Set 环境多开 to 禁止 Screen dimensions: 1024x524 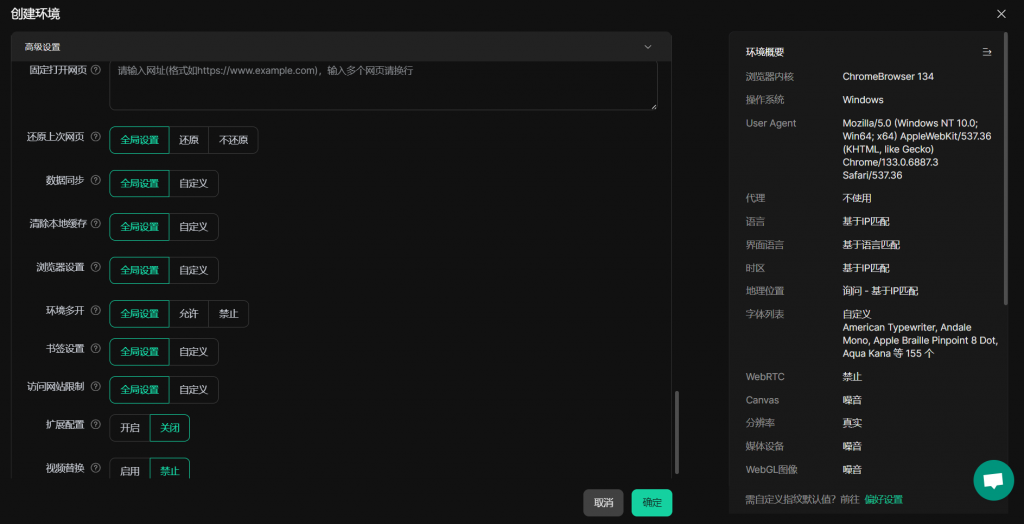pos(229,314)
